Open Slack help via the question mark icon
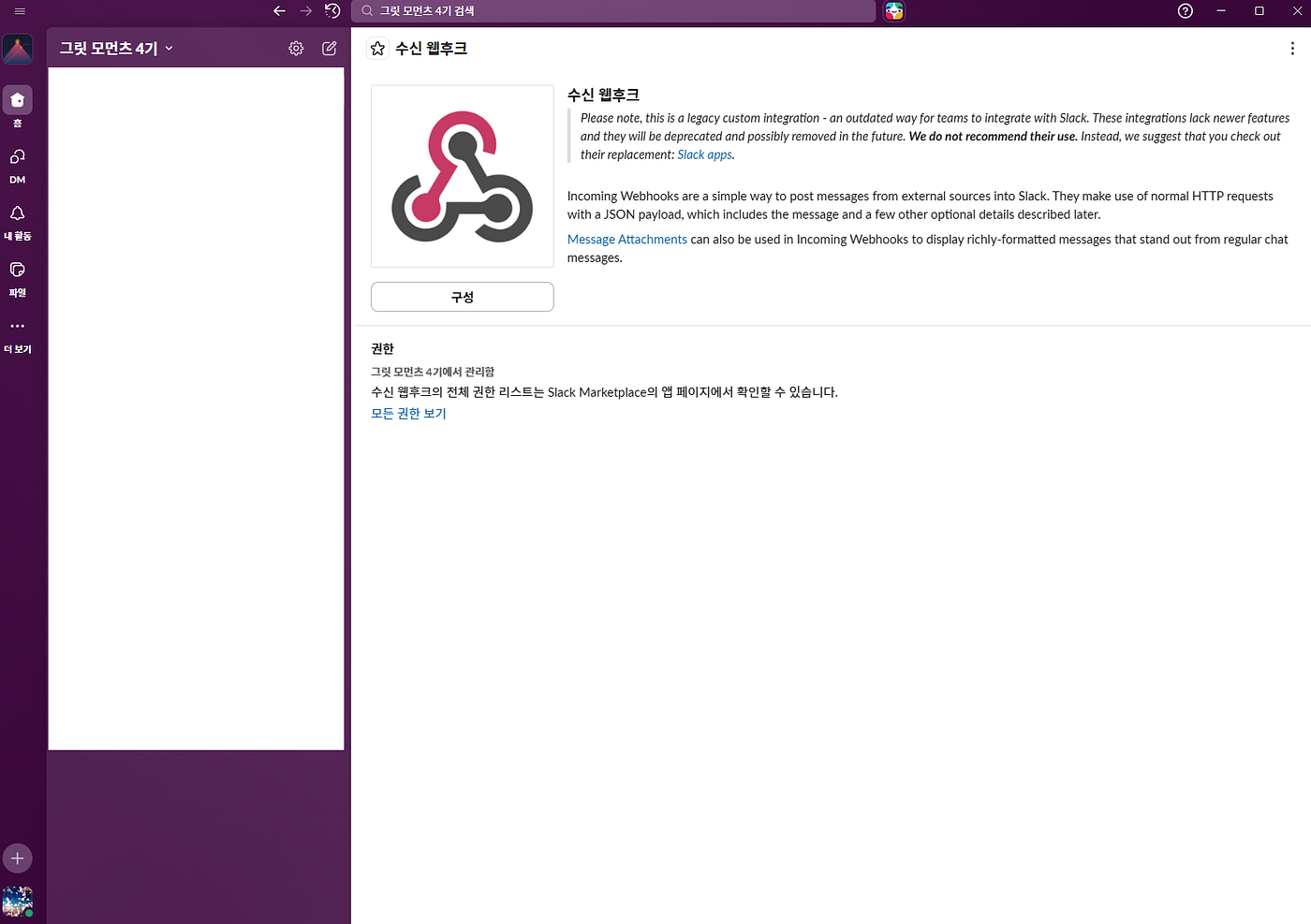This screenshot has width=1311, height=924. [x=1185, y=10]
